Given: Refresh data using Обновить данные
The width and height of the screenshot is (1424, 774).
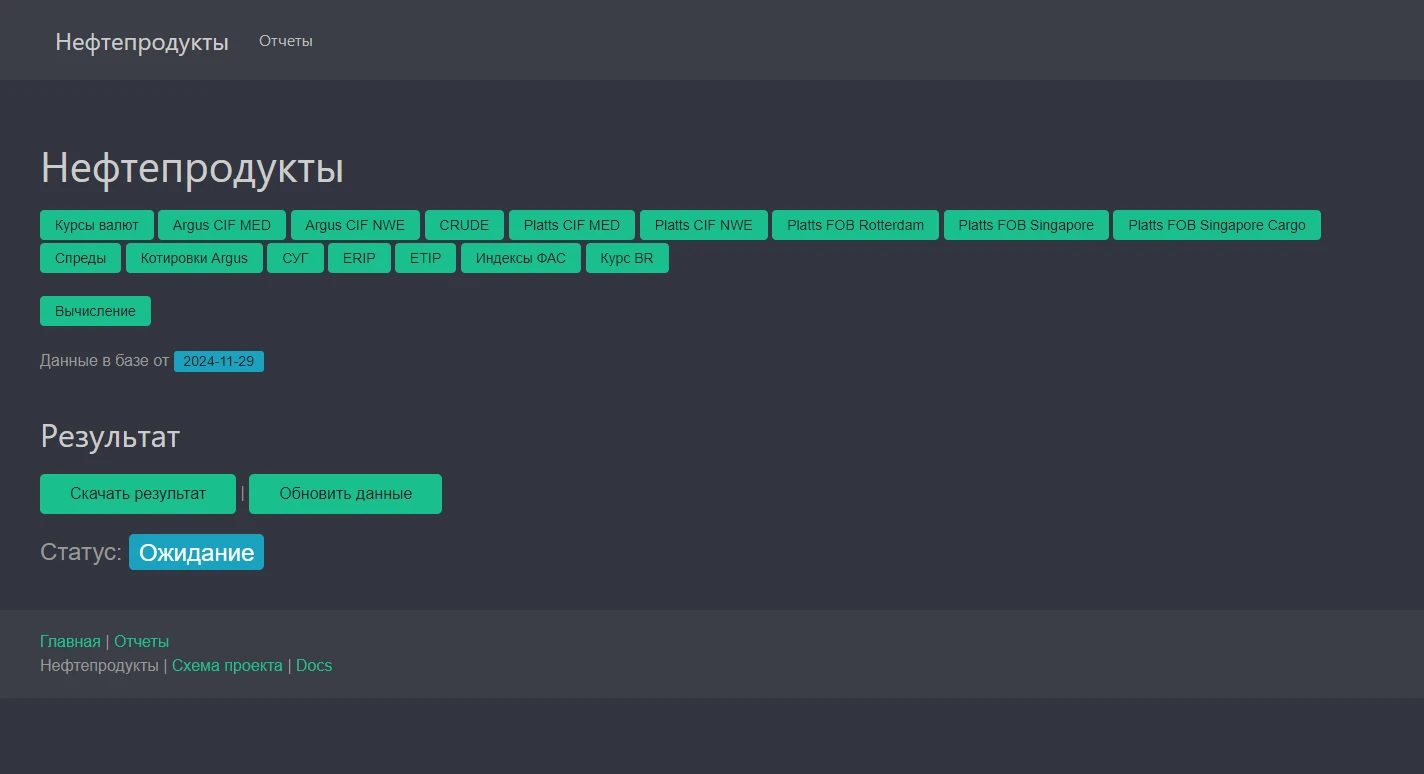Looking at the screenshot, I should click(345, 494).
